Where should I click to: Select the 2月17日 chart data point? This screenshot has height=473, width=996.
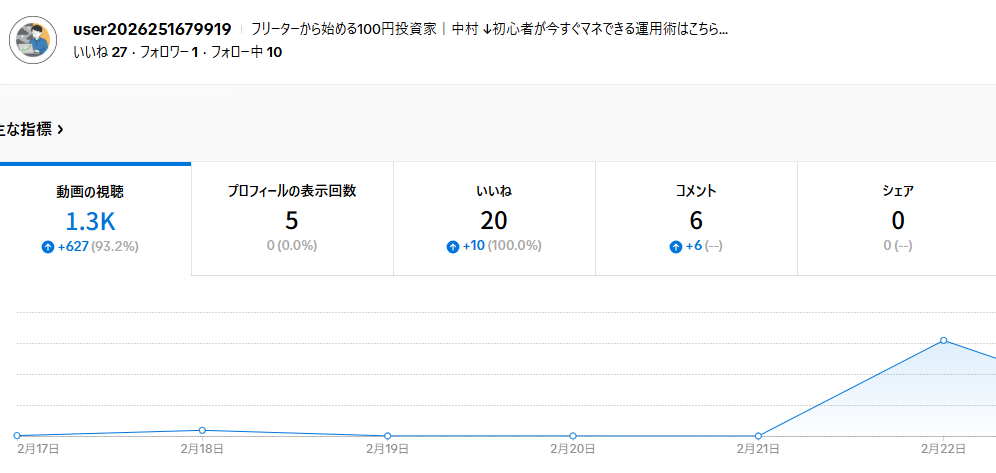tap(17, 436)
